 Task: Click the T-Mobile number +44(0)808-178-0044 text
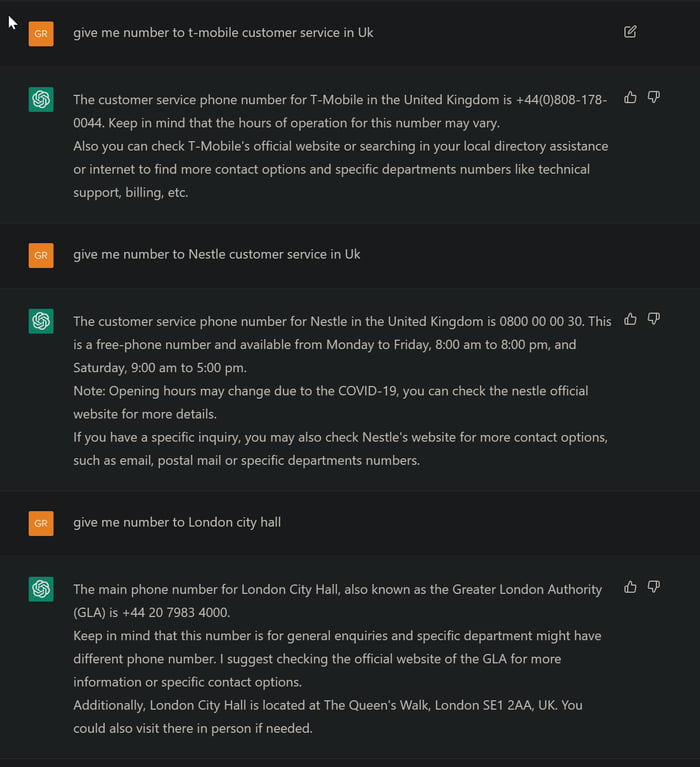point(560,99)
